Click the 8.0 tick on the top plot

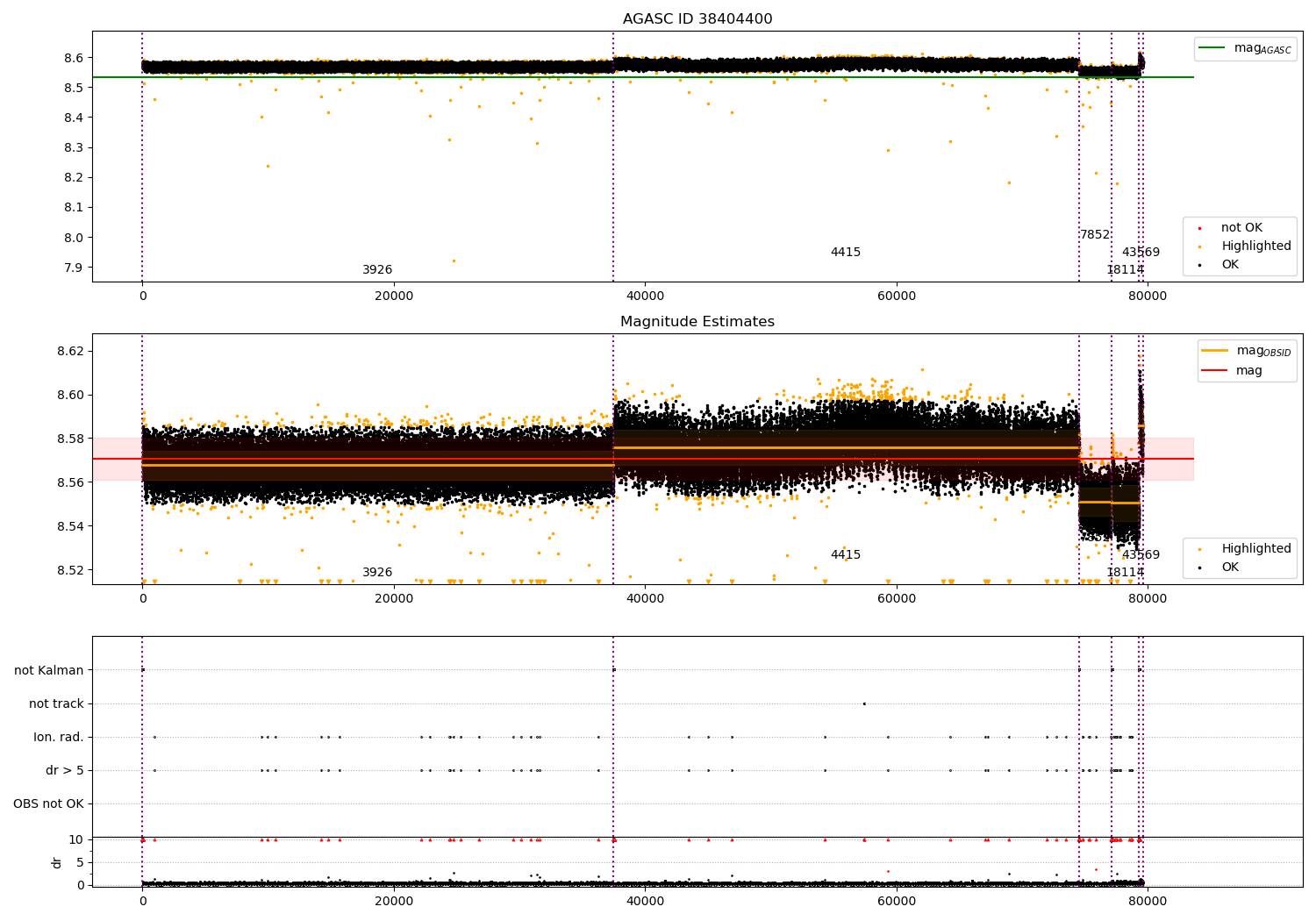(x=74, y=239)
